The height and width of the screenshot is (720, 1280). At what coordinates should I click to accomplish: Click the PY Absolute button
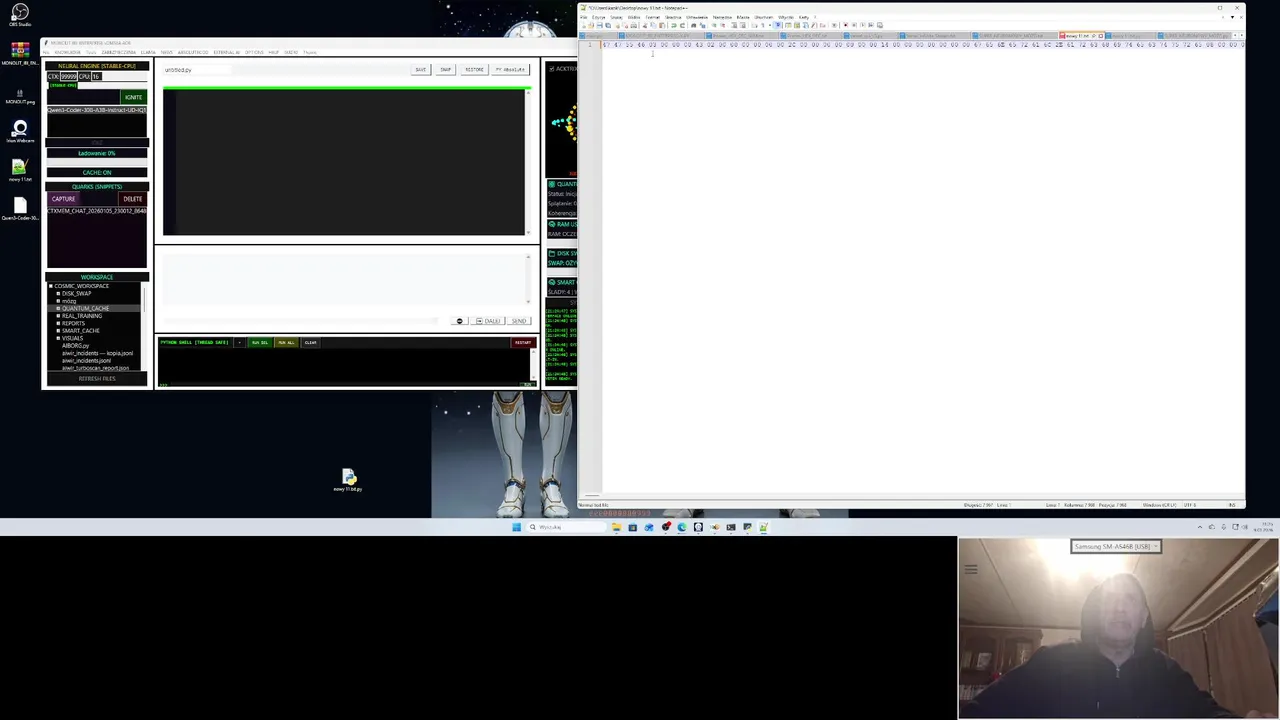[x=510, y=70]
